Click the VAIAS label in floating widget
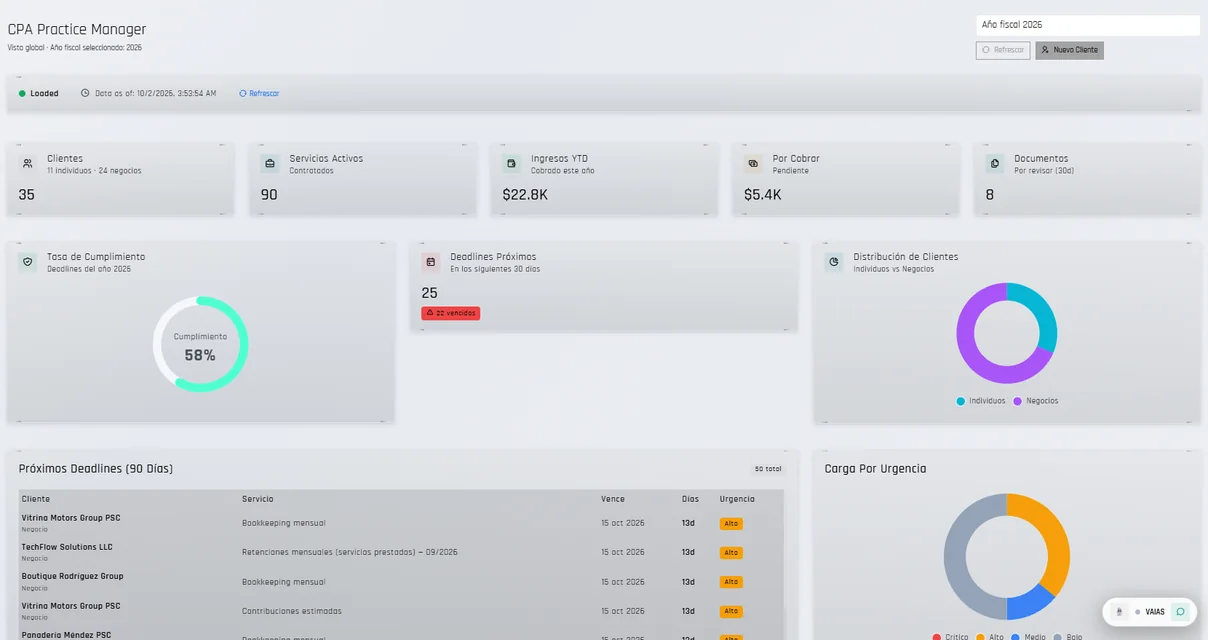The image size is (1208, 640). point(1155,612)
